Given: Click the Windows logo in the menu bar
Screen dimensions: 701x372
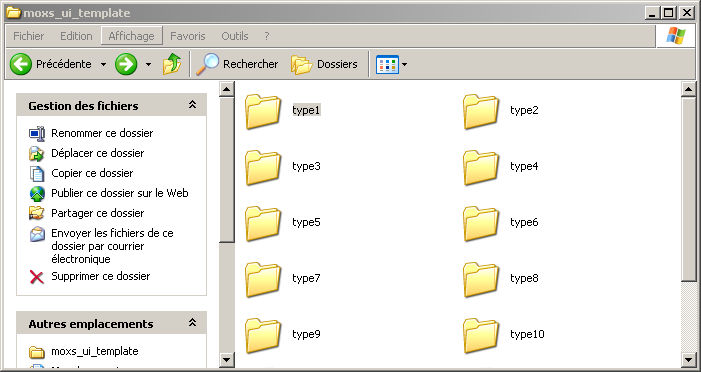Looking at the screenshot, I should 676,36.
